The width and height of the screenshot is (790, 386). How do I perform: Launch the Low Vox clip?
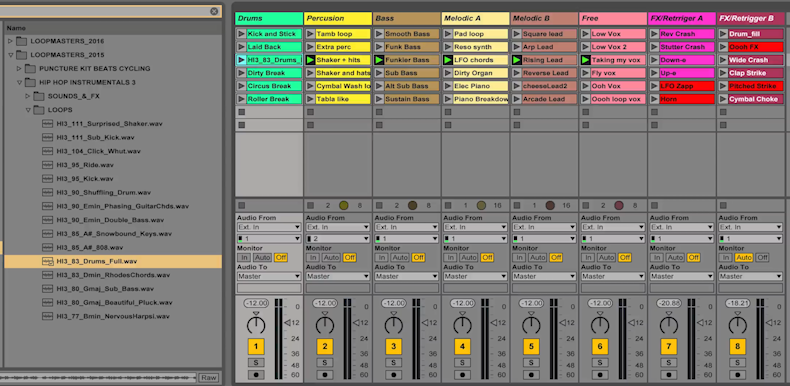point(585,34)
